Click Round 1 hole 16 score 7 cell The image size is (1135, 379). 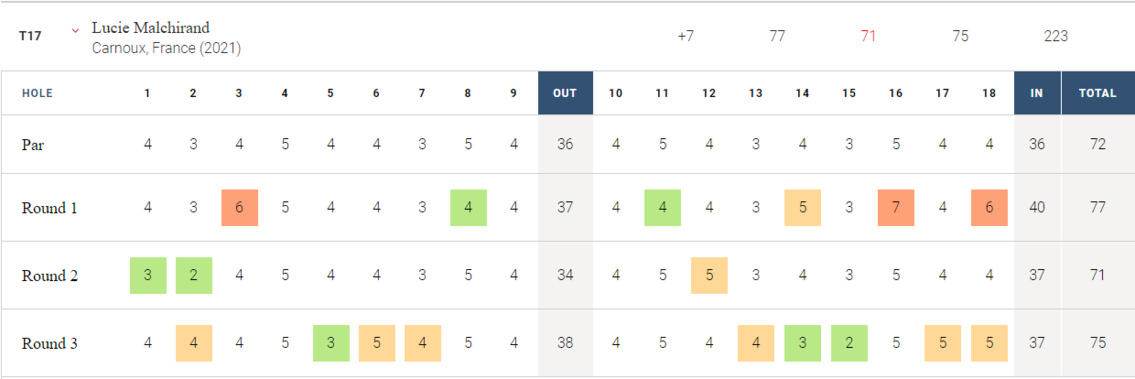(896, 208)
